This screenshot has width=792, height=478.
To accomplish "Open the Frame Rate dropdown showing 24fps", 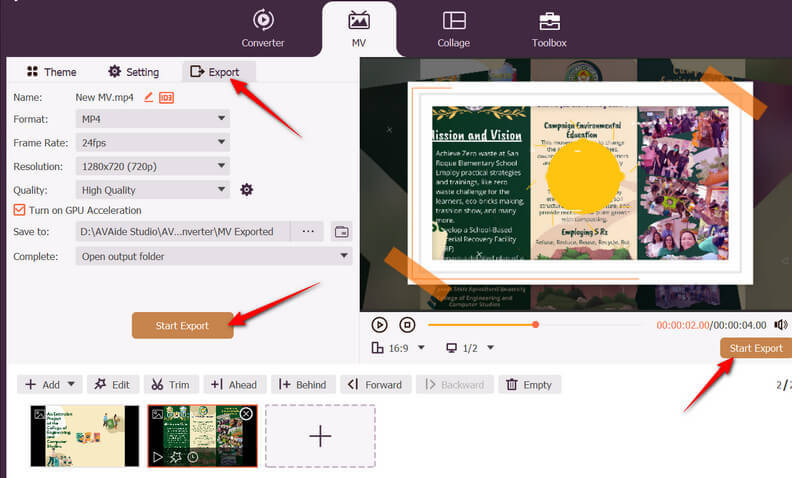I will tap(153, 143).
